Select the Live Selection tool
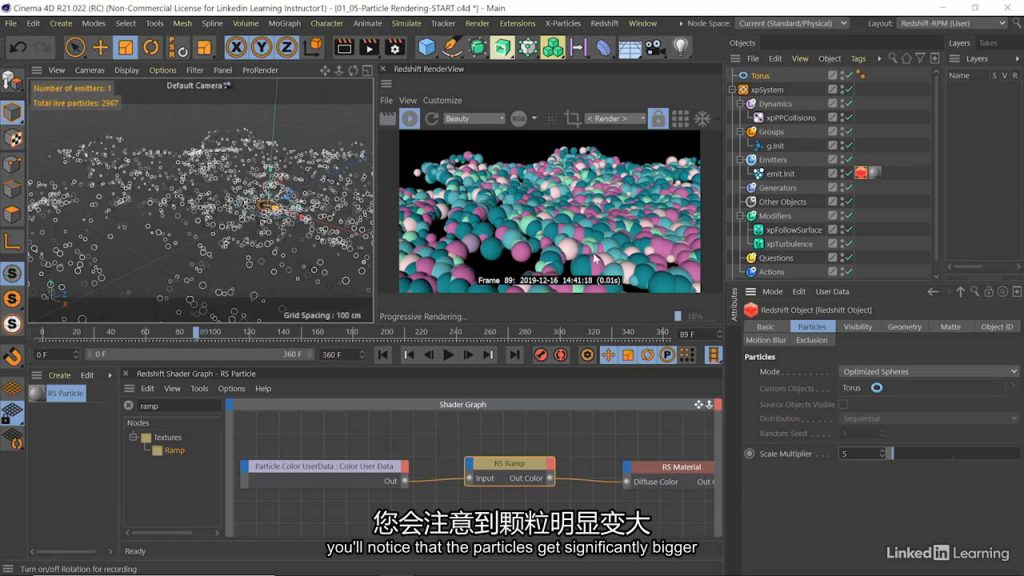 [x=75, y=47]
